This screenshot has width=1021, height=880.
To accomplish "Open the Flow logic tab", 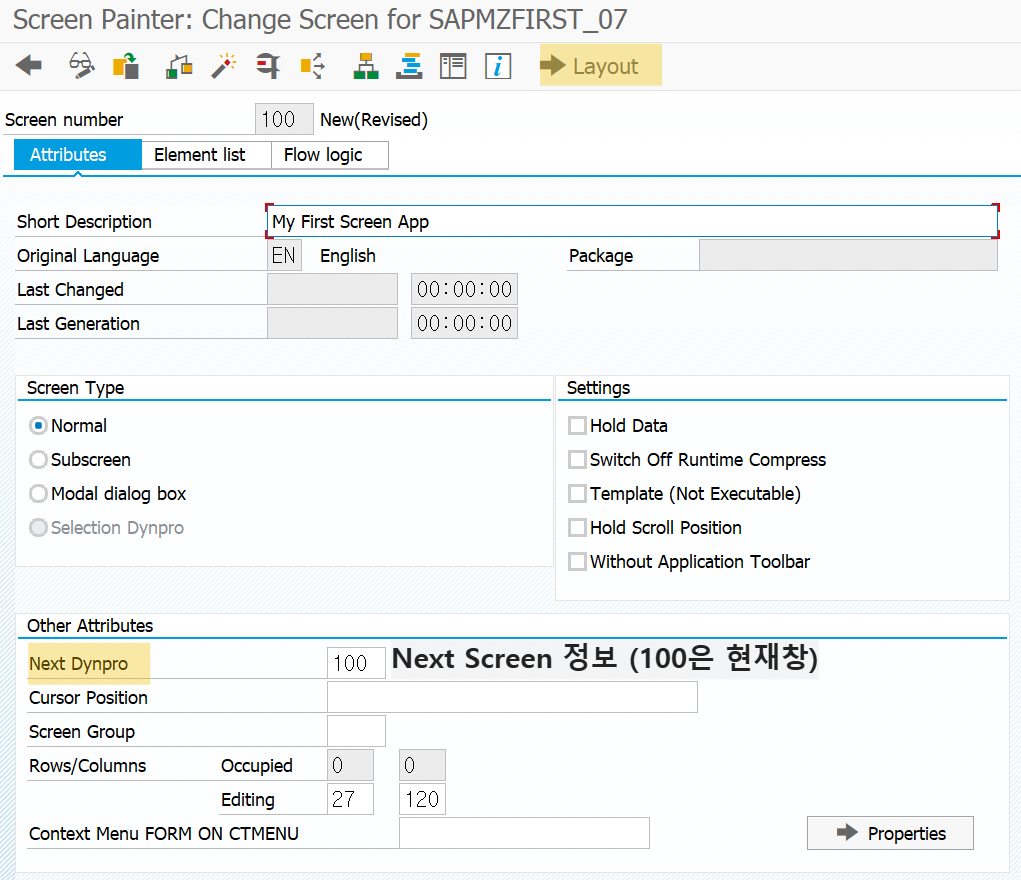I will 329,154.
